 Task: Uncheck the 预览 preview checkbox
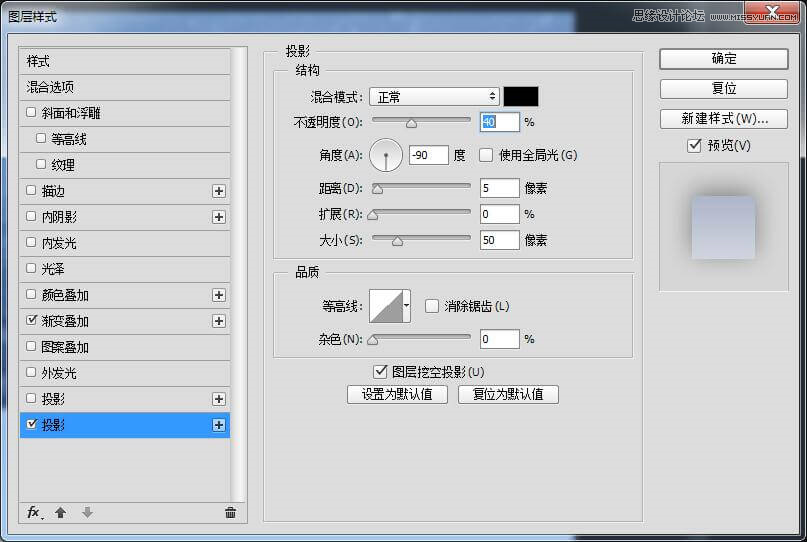(694, 146)
